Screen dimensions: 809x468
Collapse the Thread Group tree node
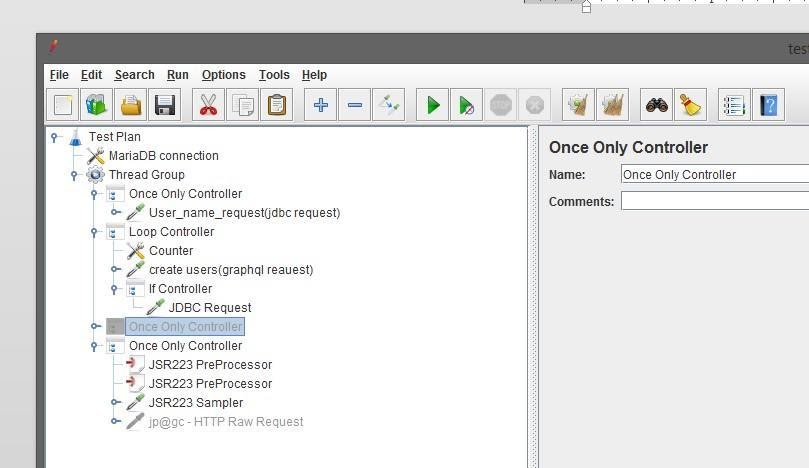click(74, 175)
